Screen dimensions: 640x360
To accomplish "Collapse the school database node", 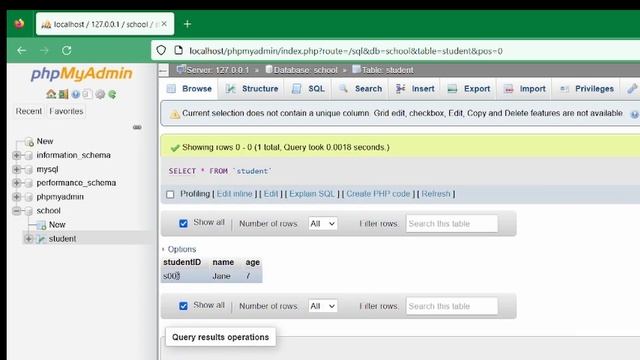I will pos(16,211).
